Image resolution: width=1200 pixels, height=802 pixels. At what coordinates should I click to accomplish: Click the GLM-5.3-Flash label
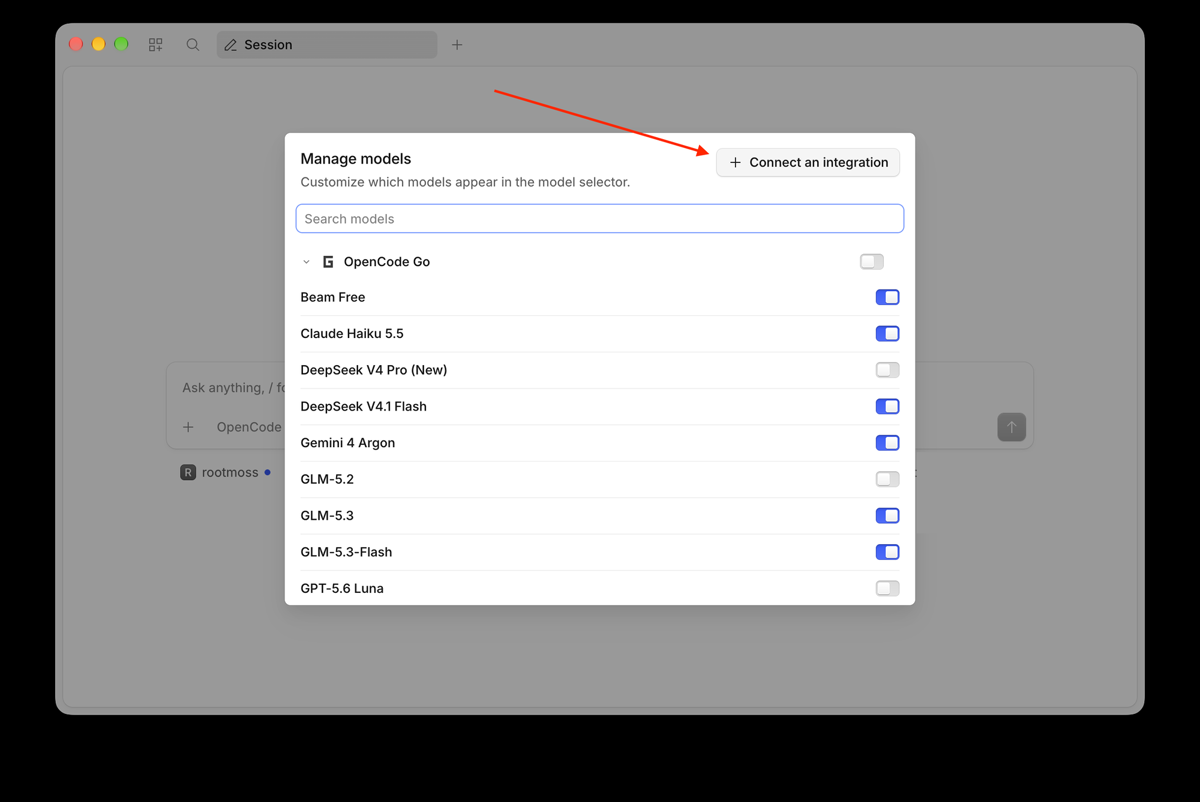click(x=346, y=552)
